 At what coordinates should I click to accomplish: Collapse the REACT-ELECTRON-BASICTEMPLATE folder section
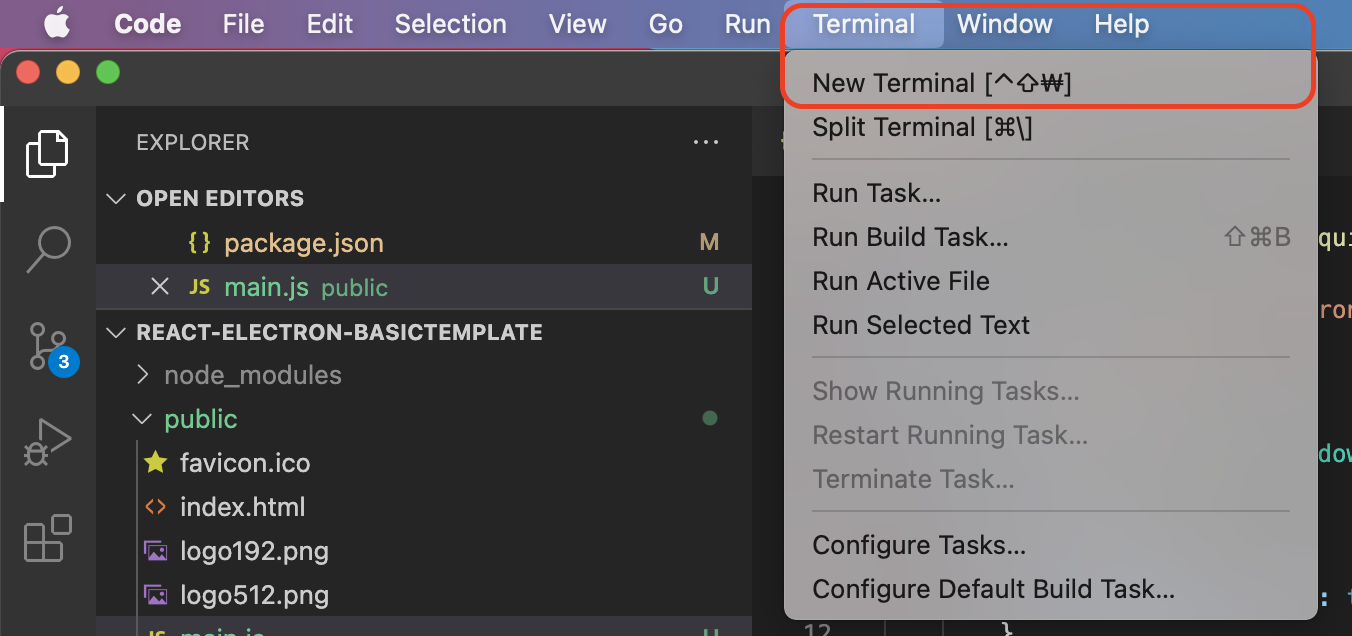[117, 332]
